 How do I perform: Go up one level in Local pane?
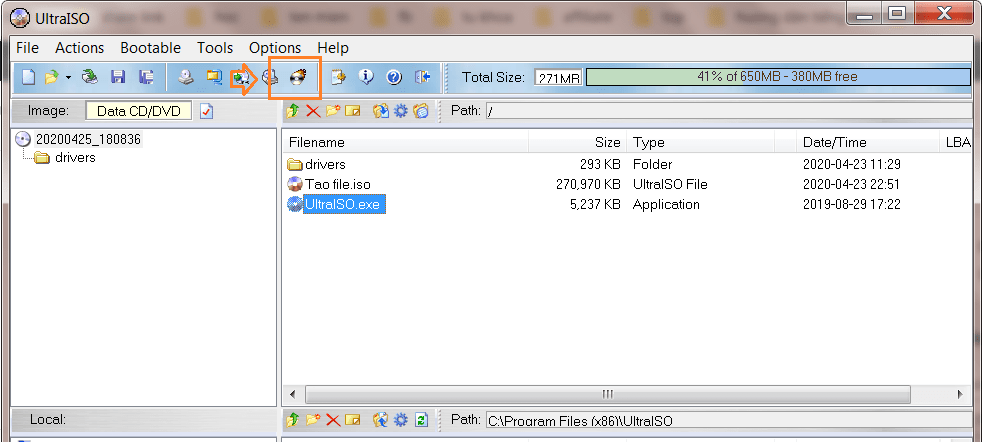pos(292,419)
